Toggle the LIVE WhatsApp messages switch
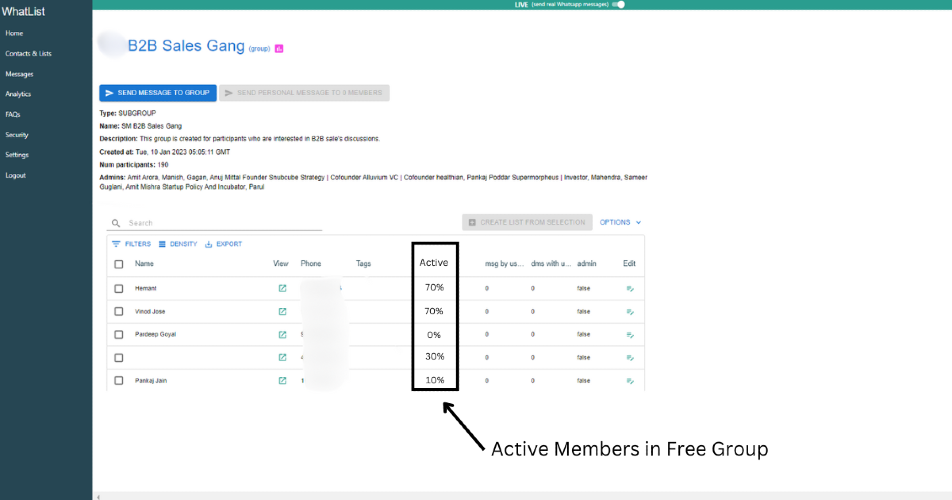This screenshot has height=500, width=952. [618, 4]
